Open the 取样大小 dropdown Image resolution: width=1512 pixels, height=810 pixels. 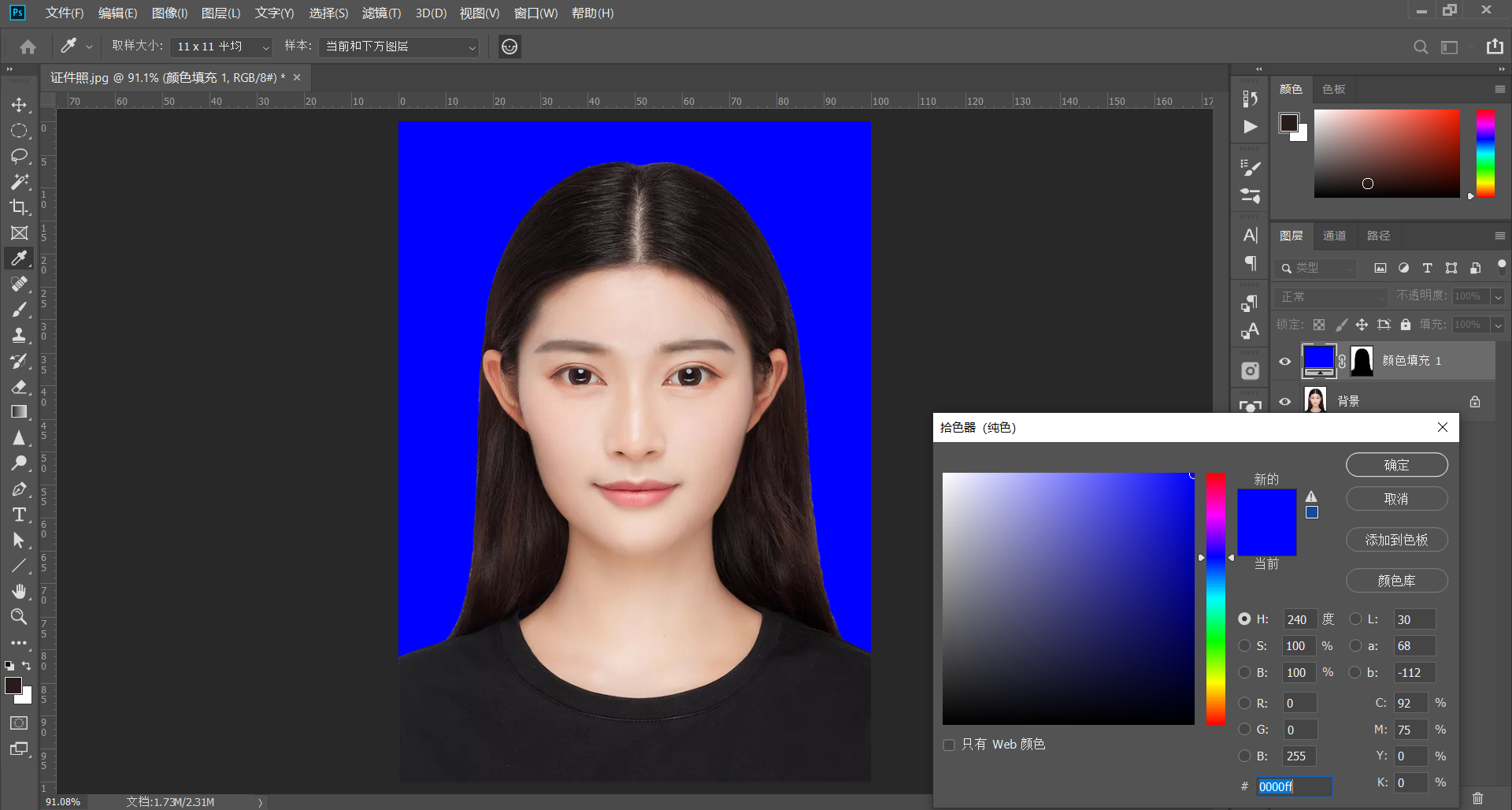[221, 47]
